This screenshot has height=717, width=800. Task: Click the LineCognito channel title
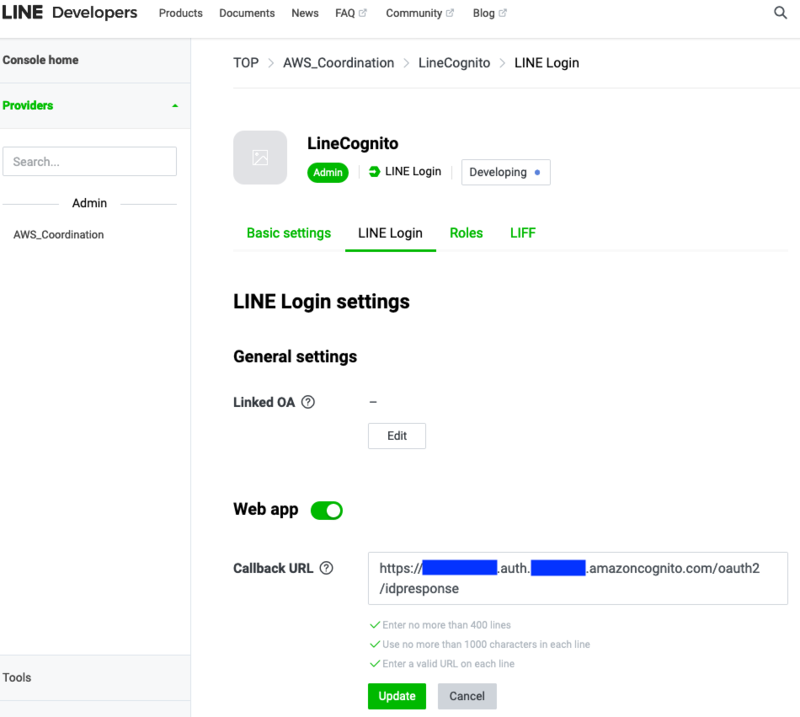click(353, 143)
